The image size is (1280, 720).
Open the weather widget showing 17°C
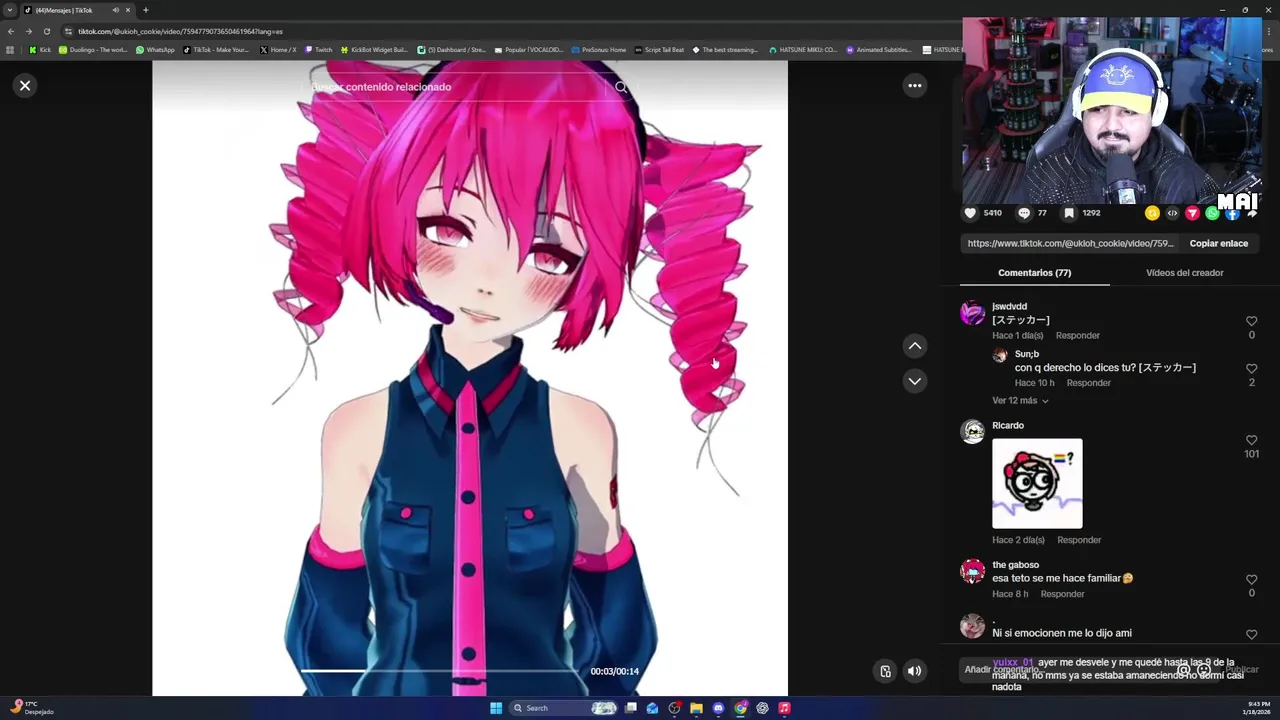pos(32,708)
